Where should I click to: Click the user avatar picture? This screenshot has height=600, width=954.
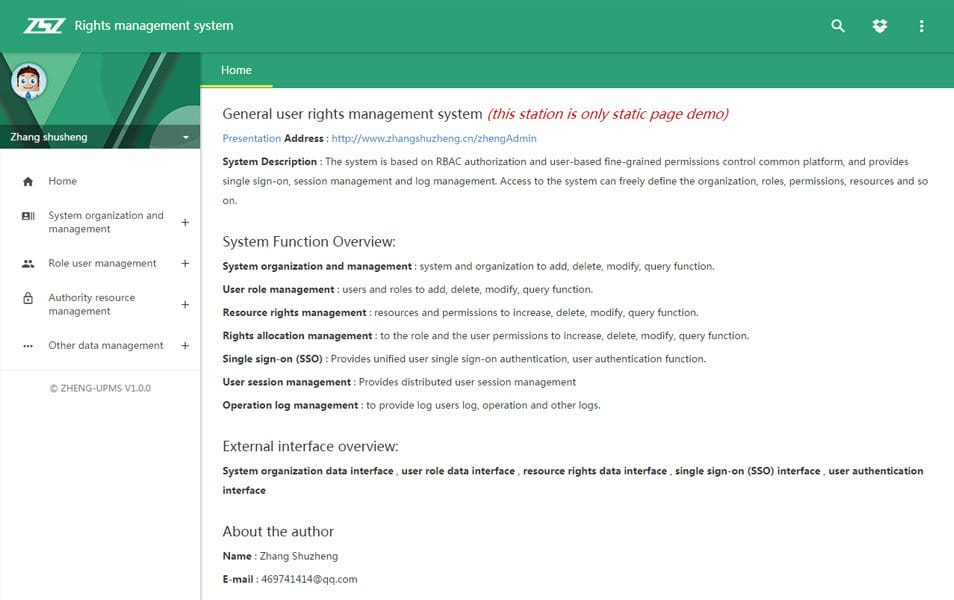(29, 82)
